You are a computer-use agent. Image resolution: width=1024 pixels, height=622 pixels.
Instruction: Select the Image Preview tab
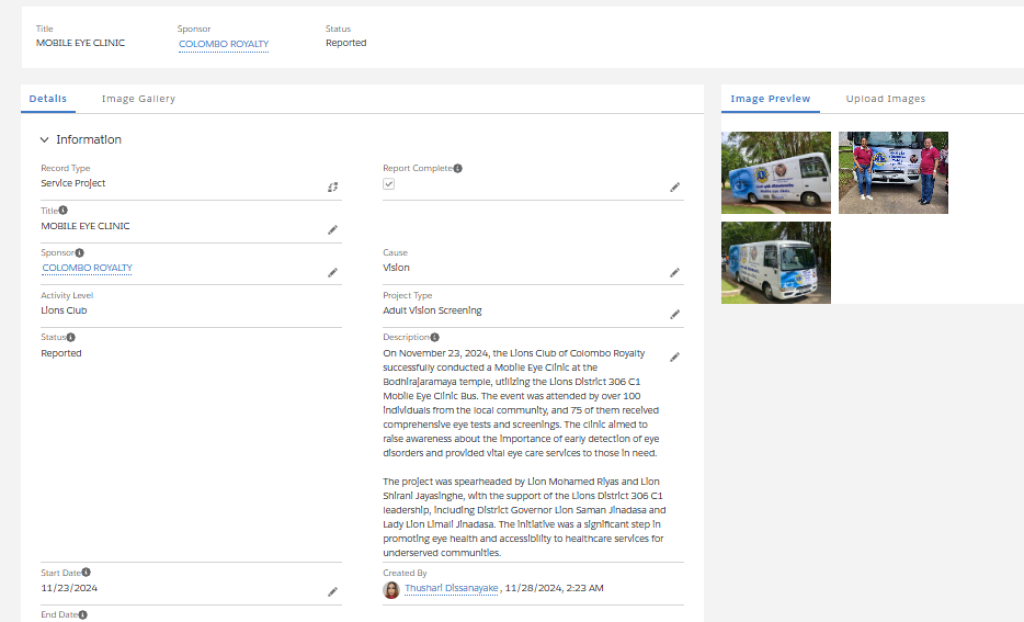(x=770, y=99)
